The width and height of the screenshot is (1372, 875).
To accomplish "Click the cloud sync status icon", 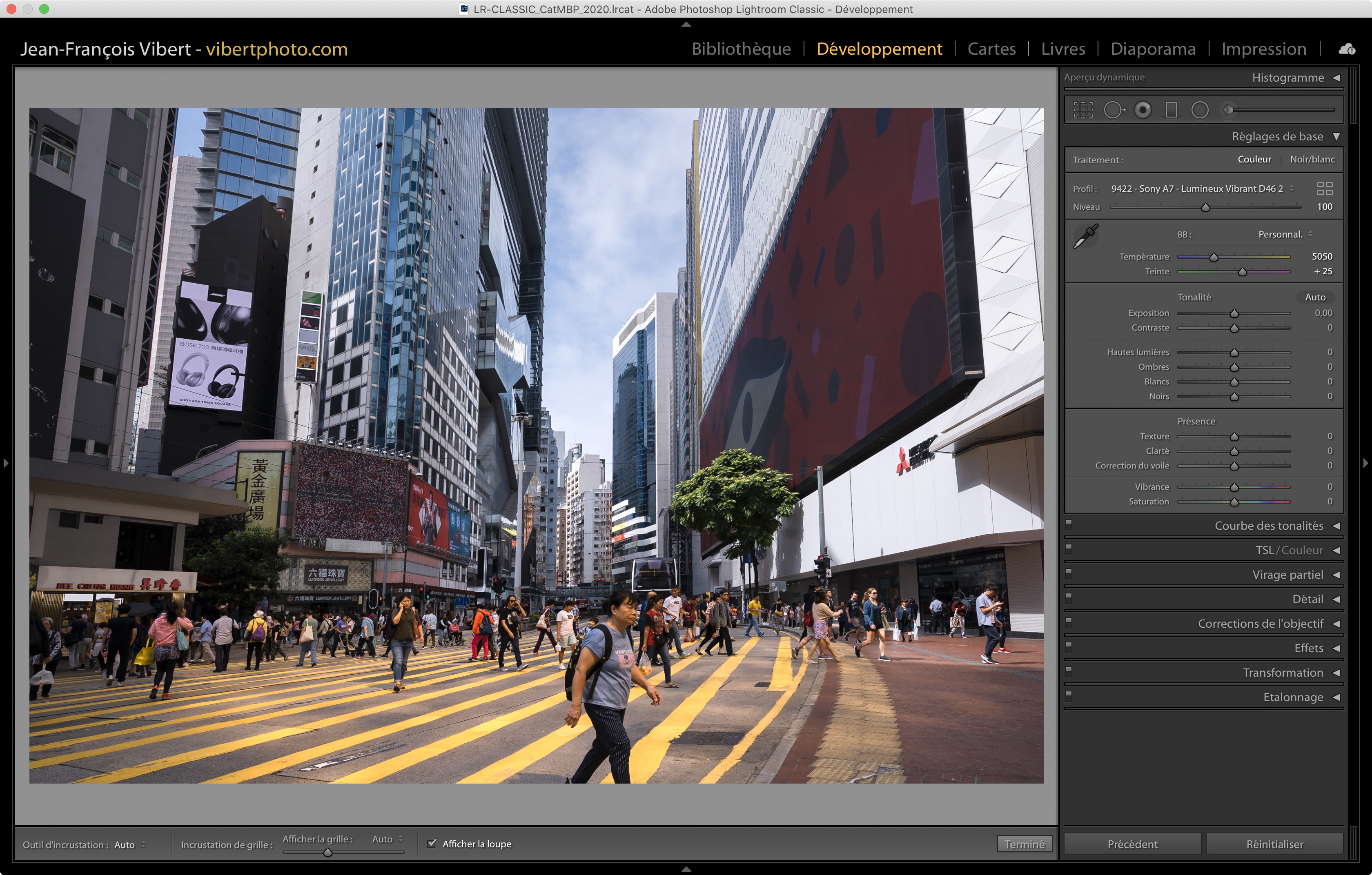I will (x=1347, y=49).
